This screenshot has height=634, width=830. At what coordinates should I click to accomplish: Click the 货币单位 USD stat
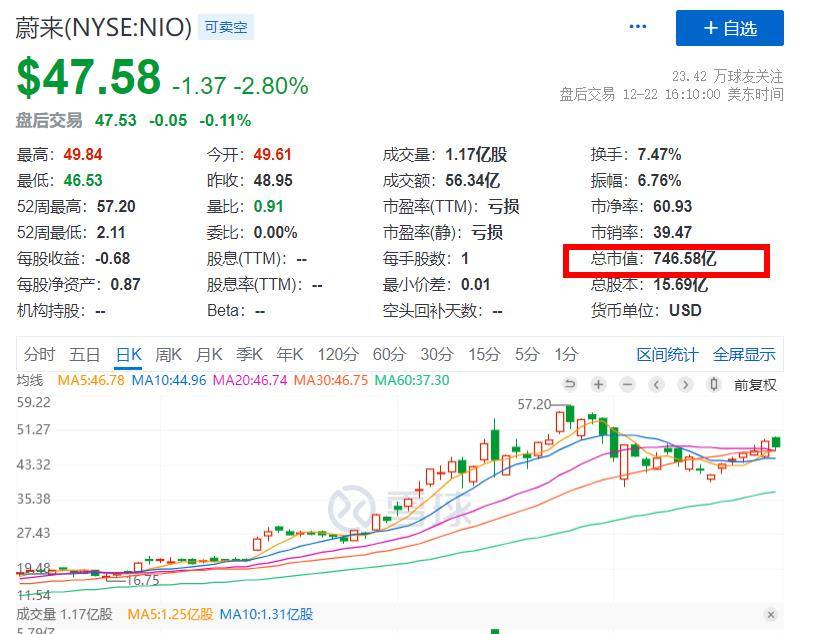(646, 311)
